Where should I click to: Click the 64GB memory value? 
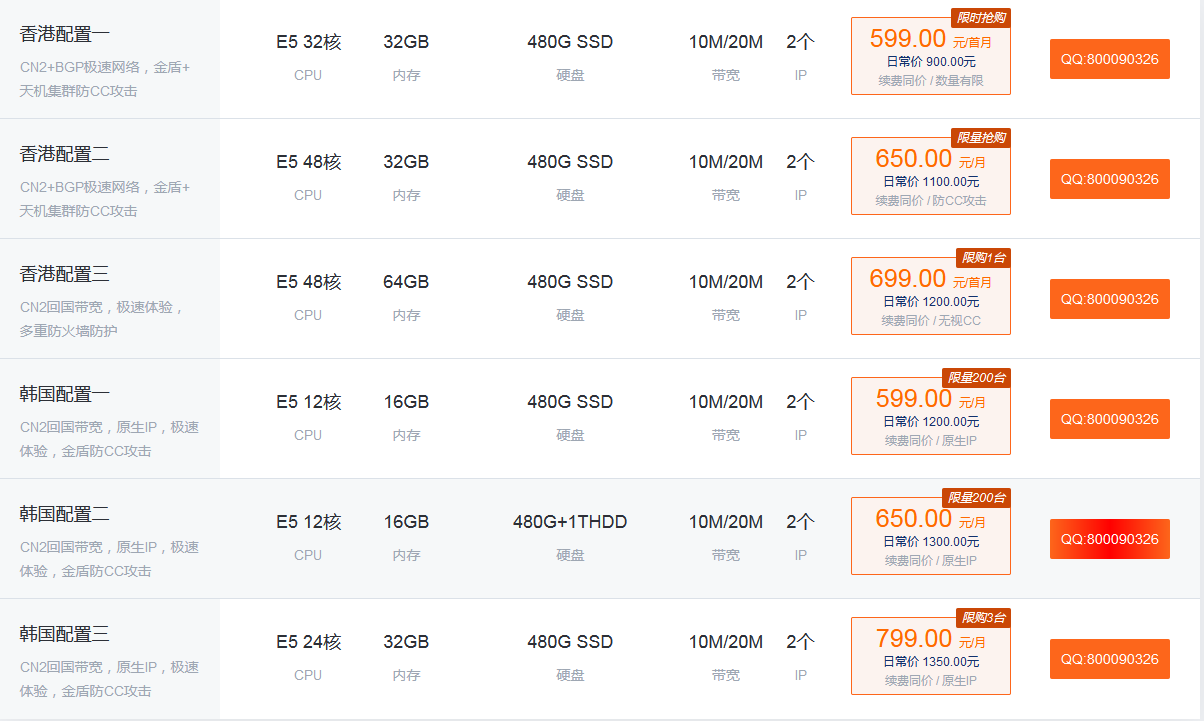coord(406,282)
